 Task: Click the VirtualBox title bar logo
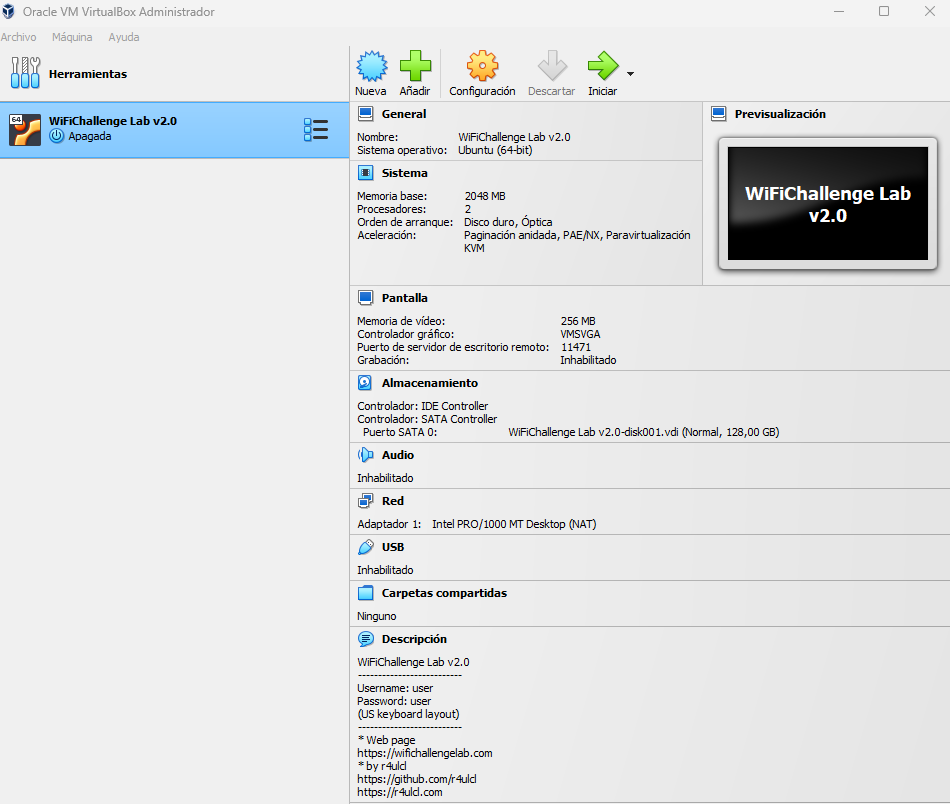pos(8,12)
